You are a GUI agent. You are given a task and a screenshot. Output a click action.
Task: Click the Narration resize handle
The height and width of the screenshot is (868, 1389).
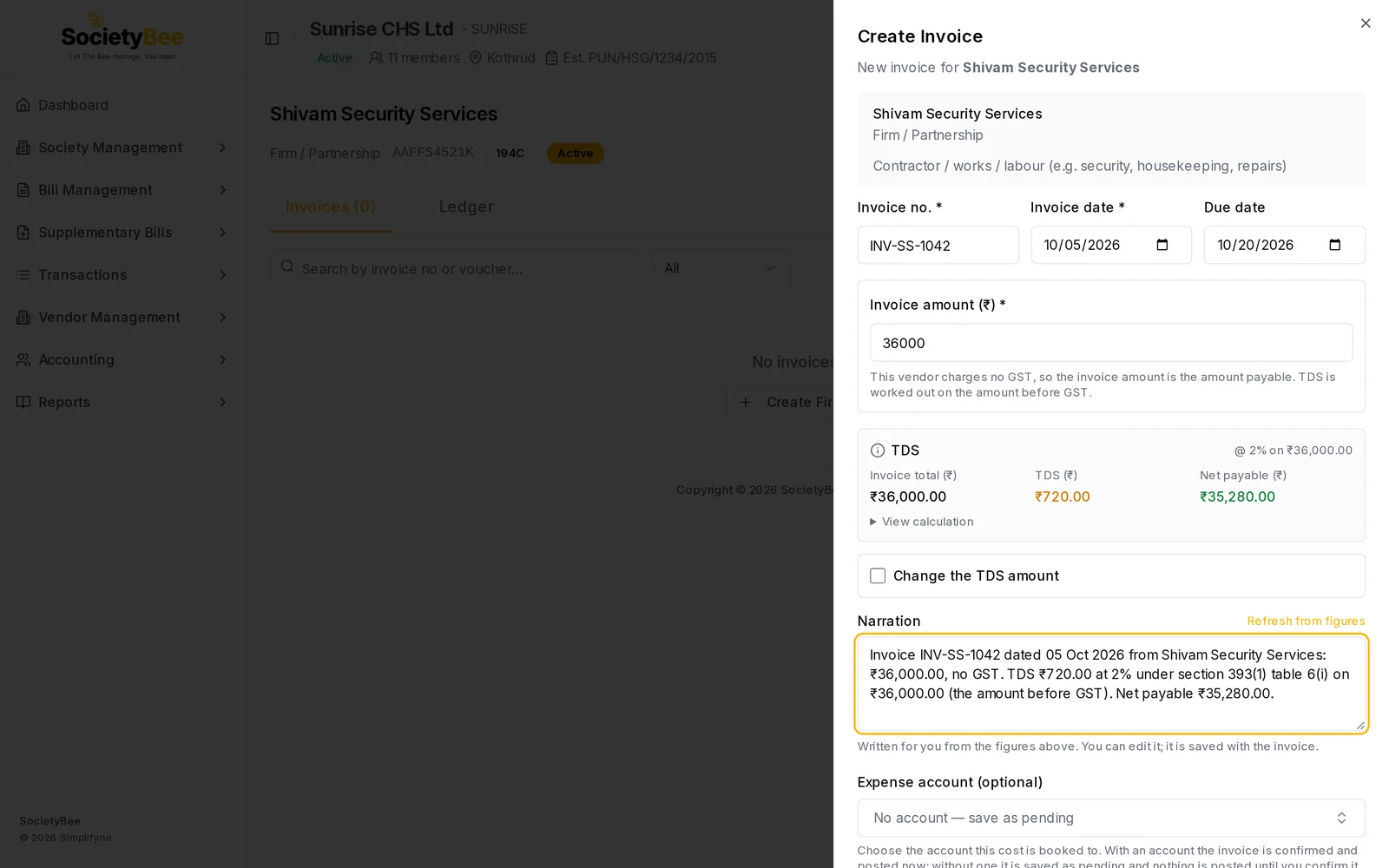point(1359,725)
